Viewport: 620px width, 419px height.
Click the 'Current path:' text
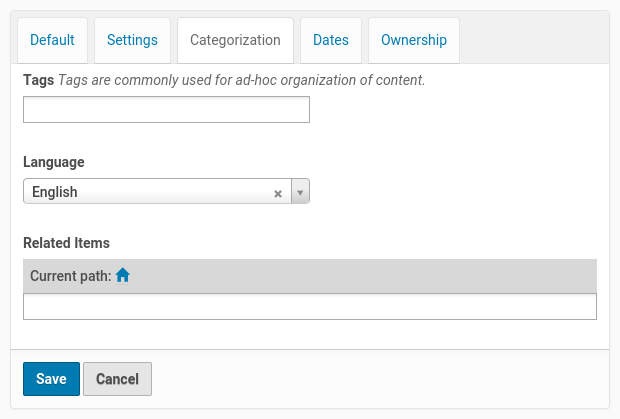[70, 276]
